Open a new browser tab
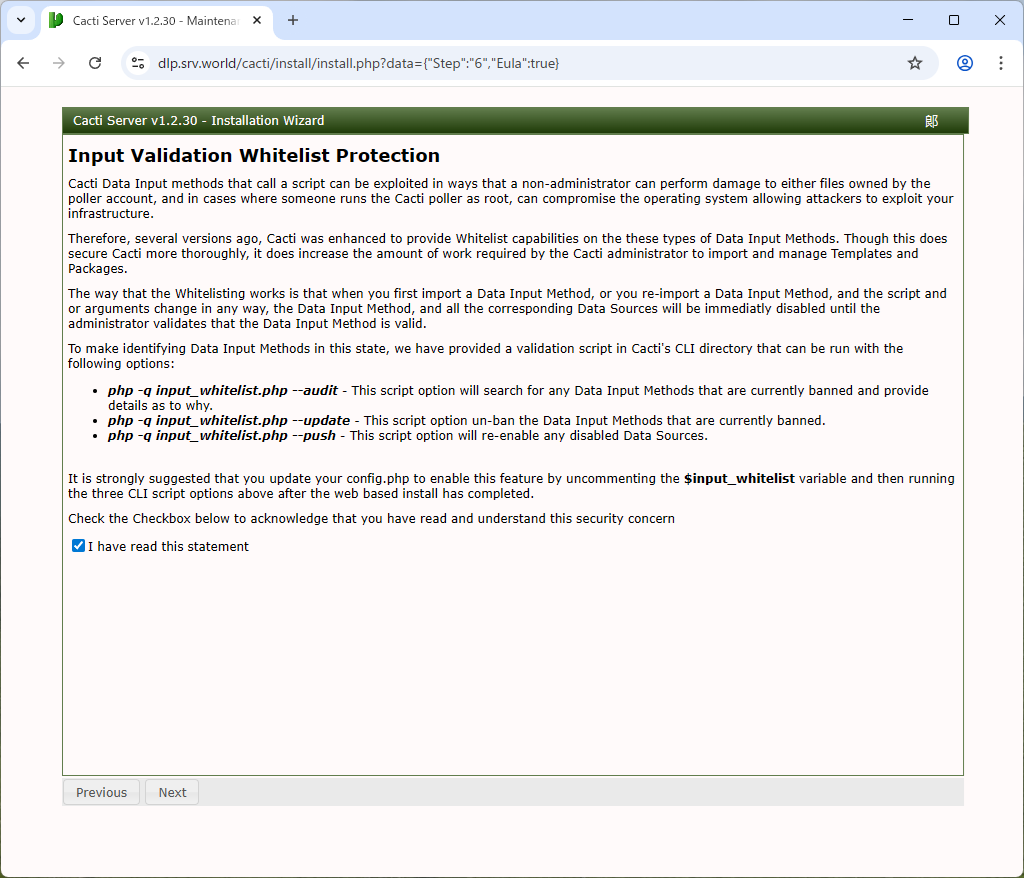This screenshot has height=878, width=1024. 293,20
